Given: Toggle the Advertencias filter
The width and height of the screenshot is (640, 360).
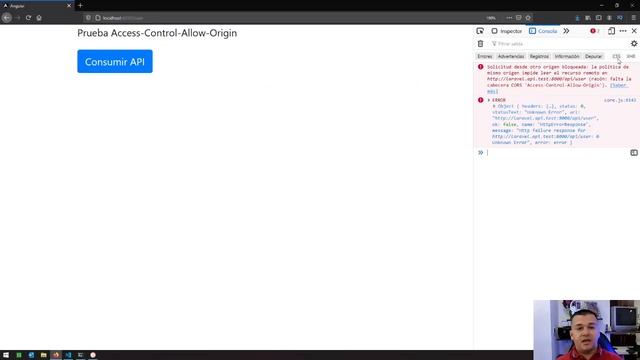Looking at the screenshot, I should (511, 56).
